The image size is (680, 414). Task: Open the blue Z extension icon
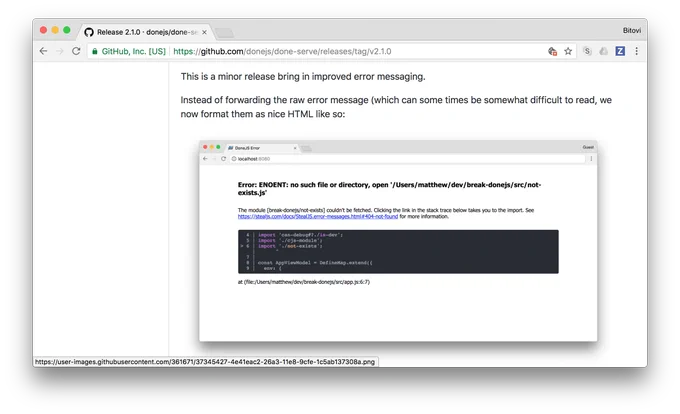620,51
